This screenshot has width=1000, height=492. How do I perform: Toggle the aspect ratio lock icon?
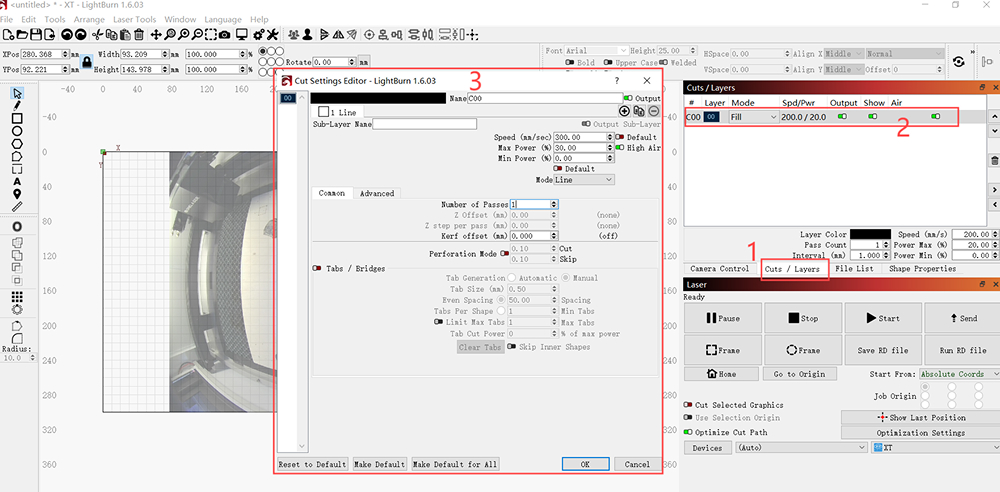pyautogui.click(x=87, y=62)
